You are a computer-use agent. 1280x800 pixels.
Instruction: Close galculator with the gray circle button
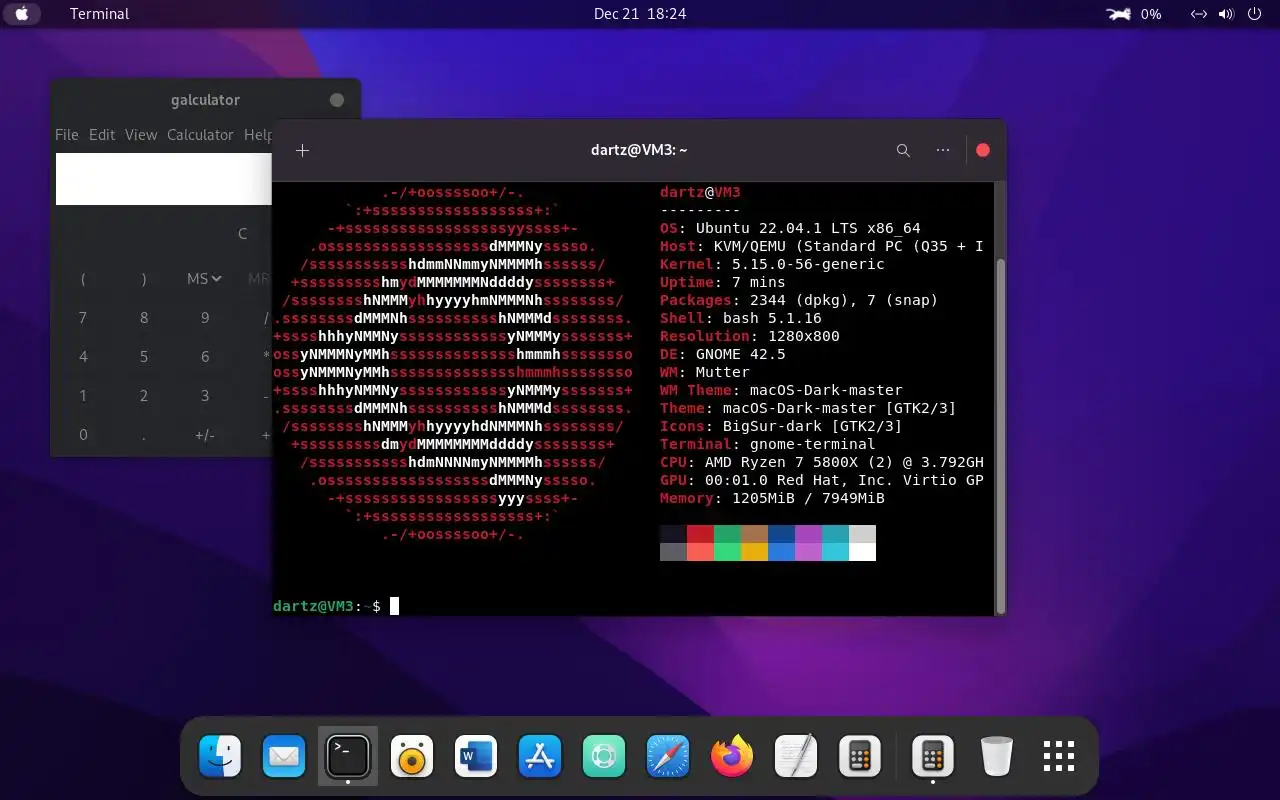tap(337, 100)
